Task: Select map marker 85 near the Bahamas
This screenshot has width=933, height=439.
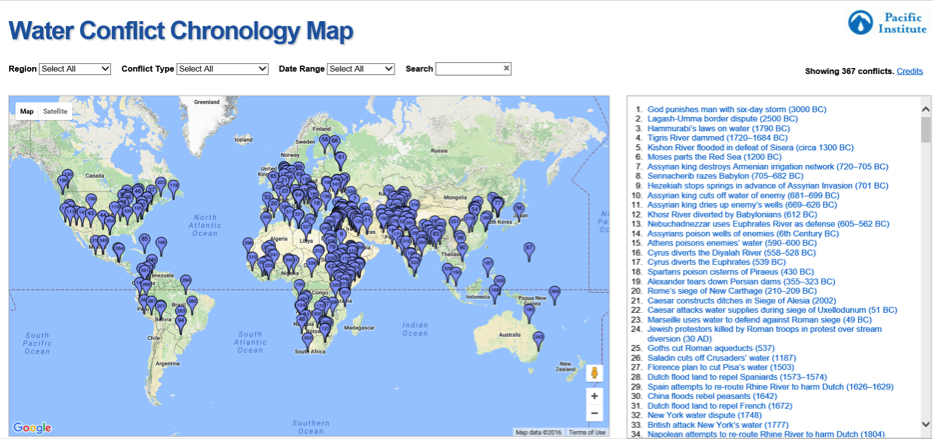Action: [144, 242]
